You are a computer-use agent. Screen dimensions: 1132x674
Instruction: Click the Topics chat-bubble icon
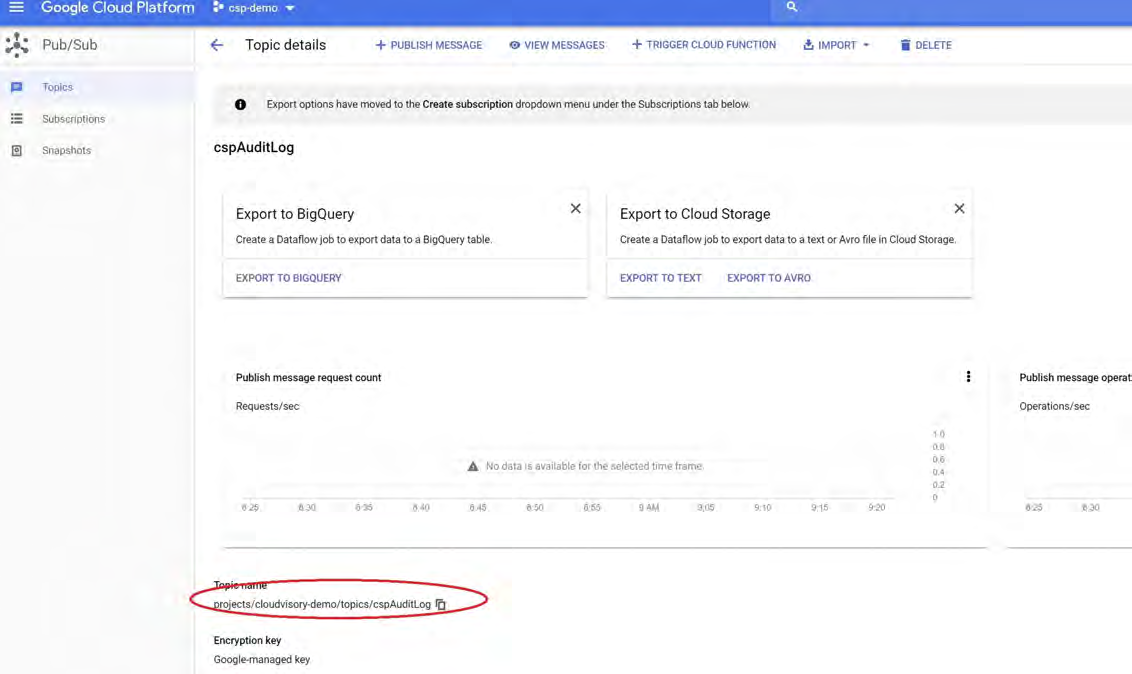17,87
